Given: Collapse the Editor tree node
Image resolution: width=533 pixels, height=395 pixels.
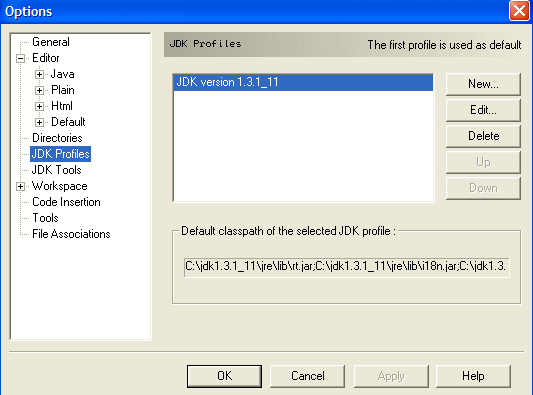Looking at the screenshot, I should point(20,58).
